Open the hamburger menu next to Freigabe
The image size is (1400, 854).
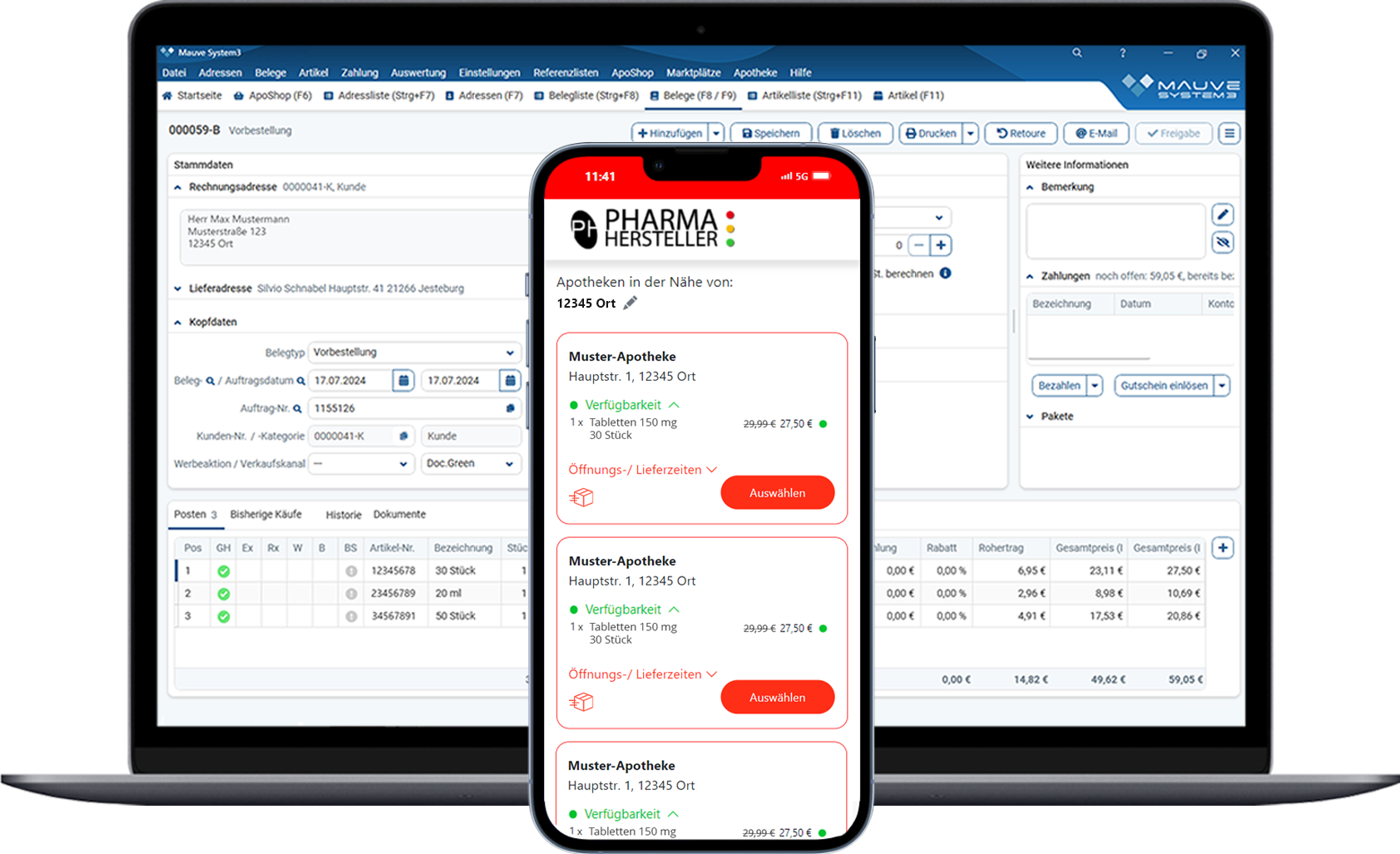[x=1229, y=133]
